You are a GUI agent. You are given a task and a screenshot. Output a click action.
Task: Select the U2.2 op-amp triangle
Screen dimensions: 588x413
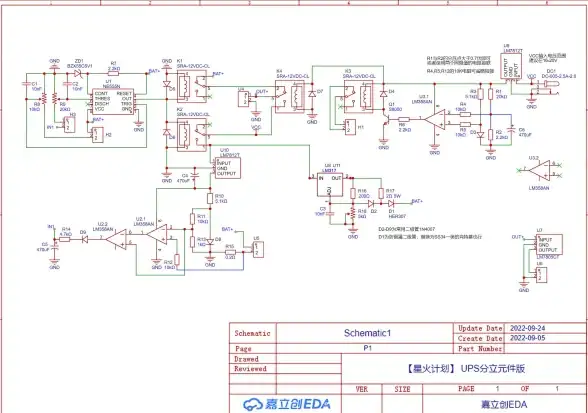point(116,239)
